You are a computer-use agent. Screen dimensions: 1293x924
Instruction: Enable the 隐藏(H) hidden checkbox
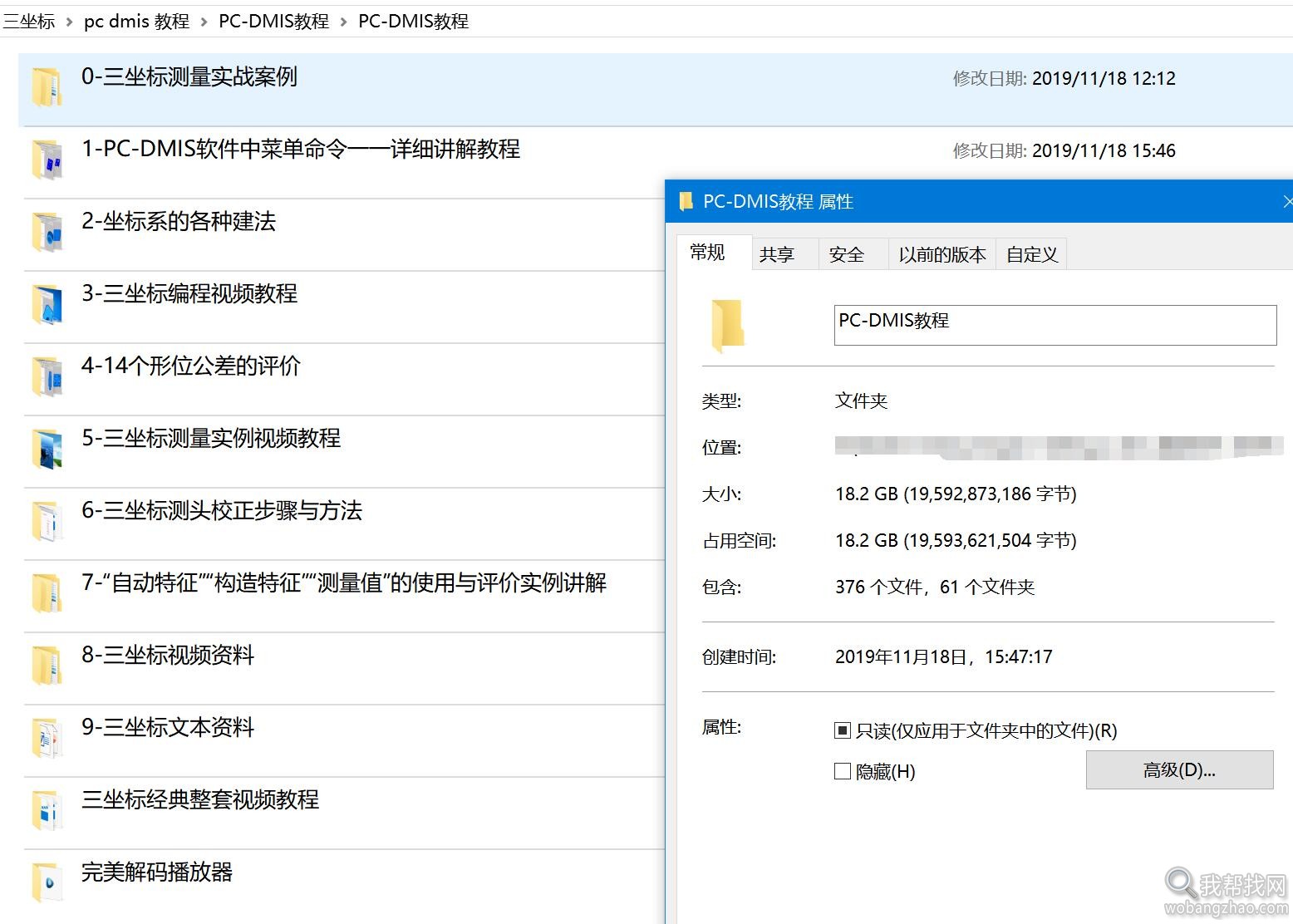point(843,771)
